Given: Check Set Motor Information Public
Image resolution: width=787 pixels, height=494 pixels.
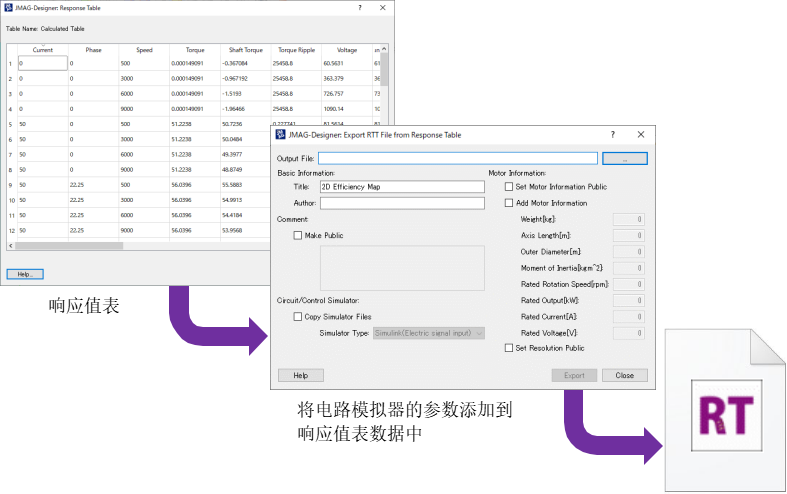Looking at the screenshot, I should pyautogui.click(x=509, y=187).
